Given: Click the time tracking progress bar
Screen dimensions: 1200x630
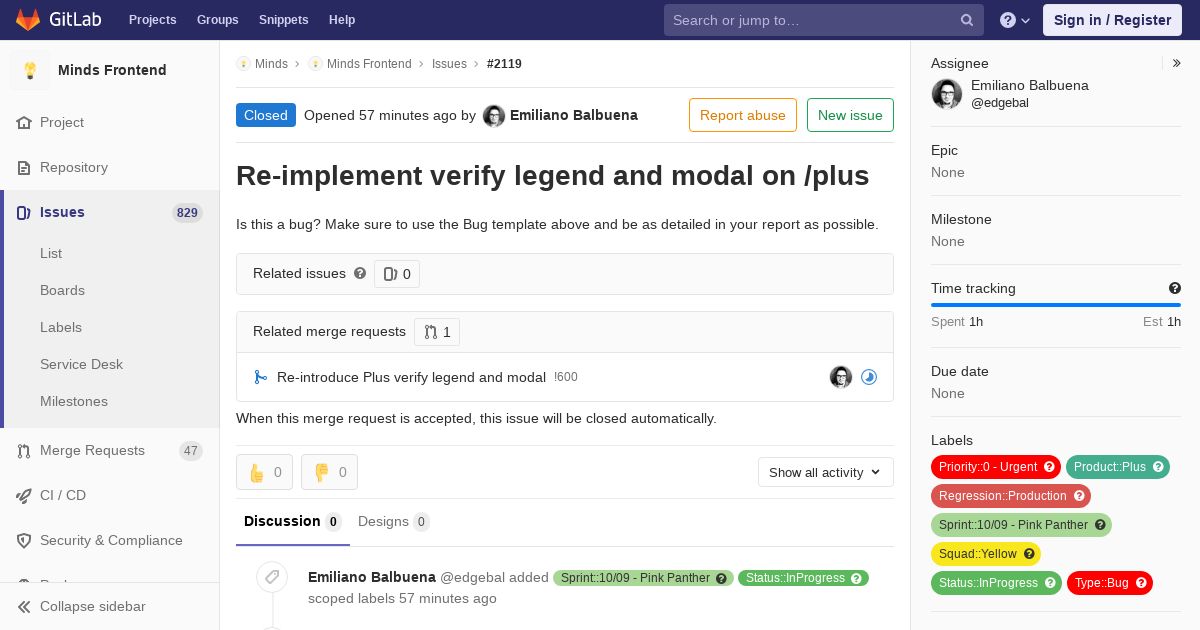Looking at the screenshot, I should pos(1056,305).
